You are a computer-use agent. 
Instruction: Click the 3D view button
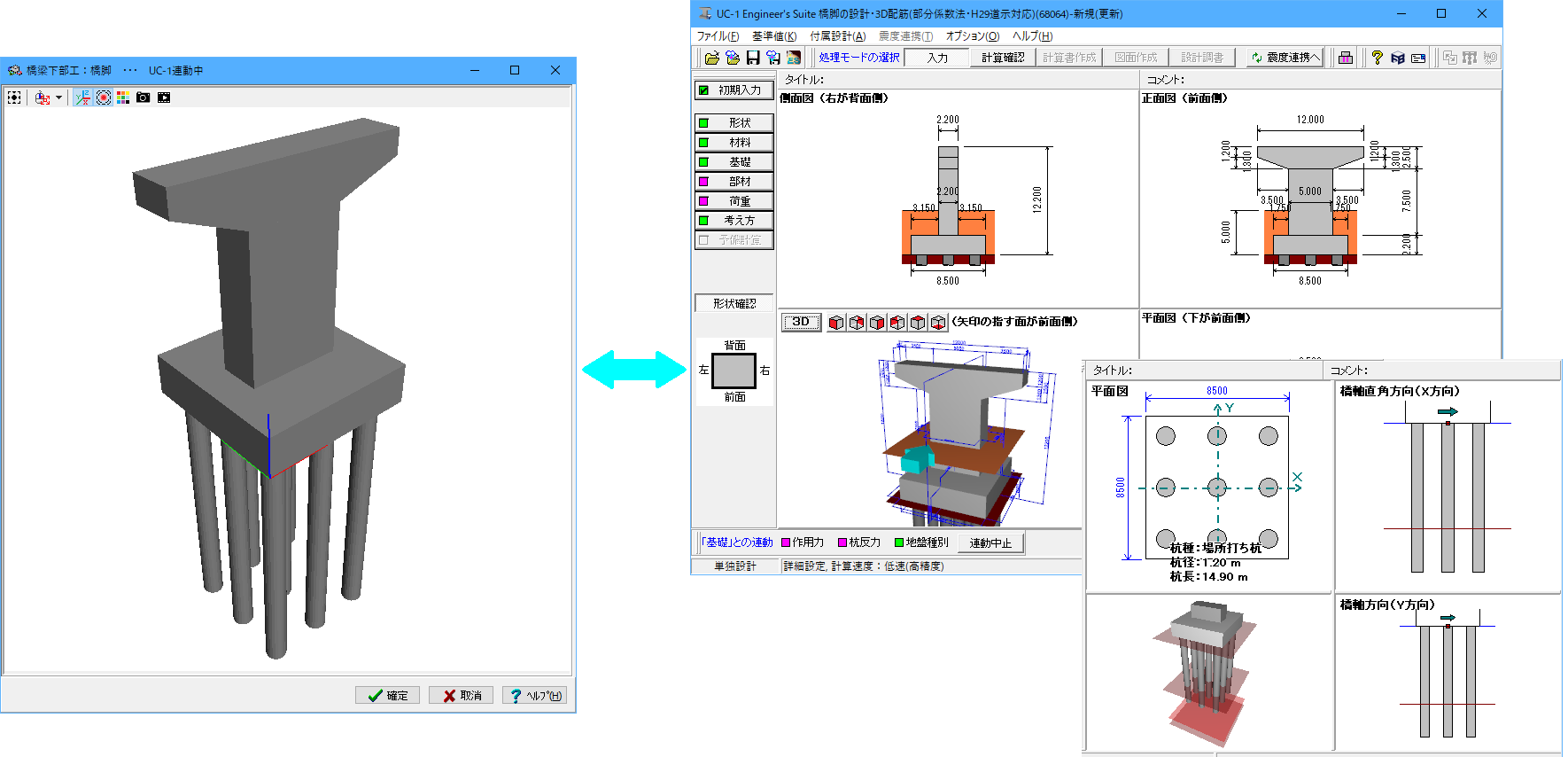click(801, 322)
